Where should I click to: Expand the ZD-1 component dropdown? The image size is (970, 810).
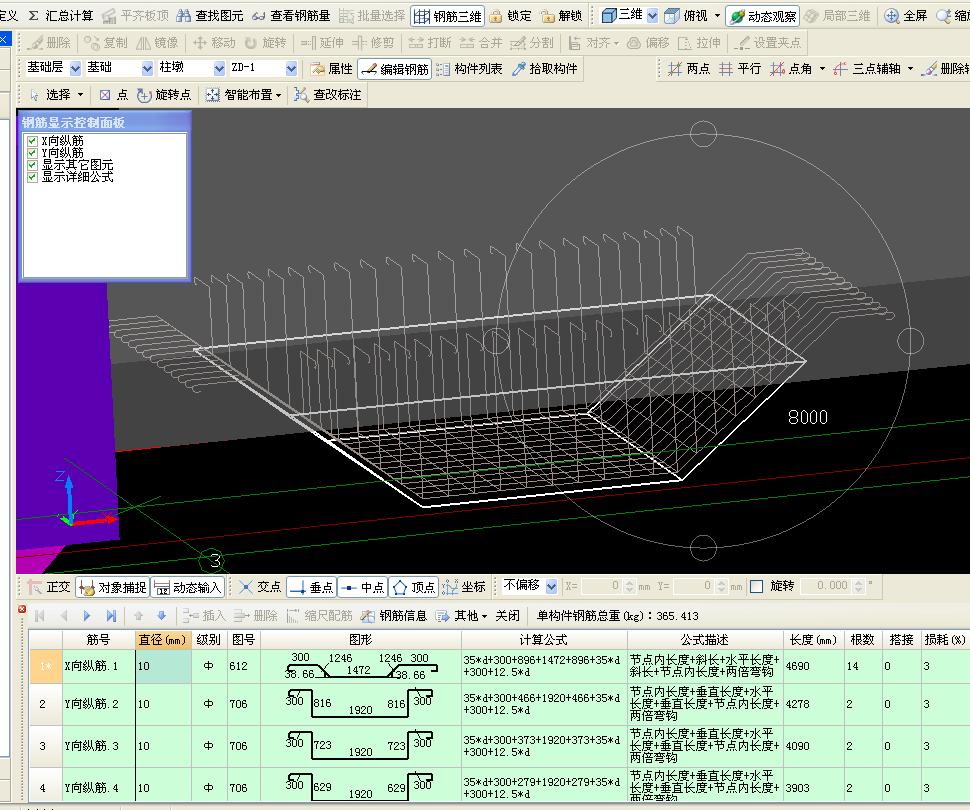tap(291, 68)
